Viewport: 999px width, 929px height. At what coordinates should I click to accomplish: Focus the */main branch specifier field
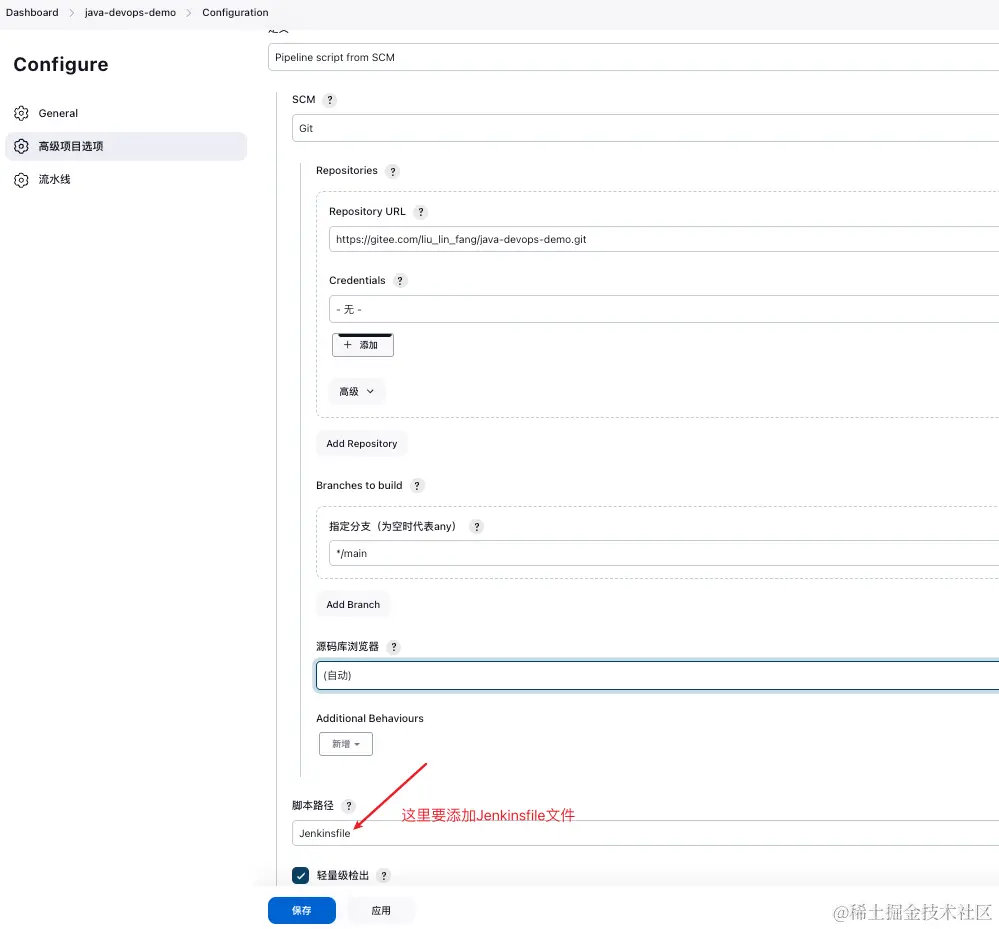click(664, 553)
